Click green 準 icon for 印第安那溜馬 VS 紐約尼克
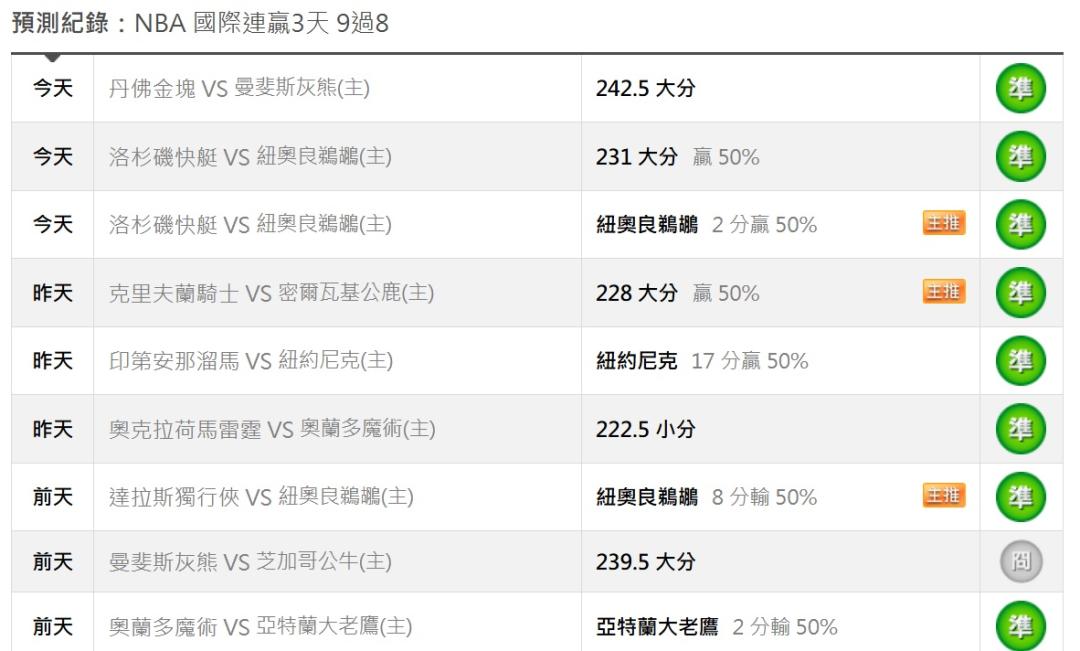This screenshot has height=651, width=1080. (x=1020, y=361)
